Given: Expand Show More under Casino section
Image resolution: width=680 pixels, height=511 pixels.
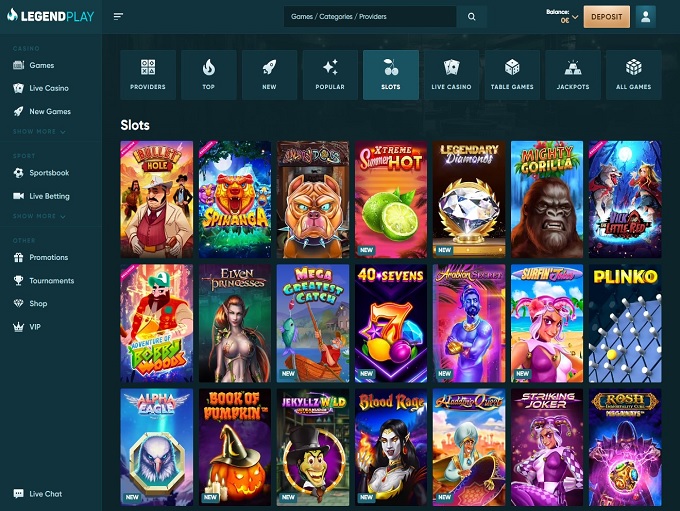Looking at the screenshot, I should [39, 132].
